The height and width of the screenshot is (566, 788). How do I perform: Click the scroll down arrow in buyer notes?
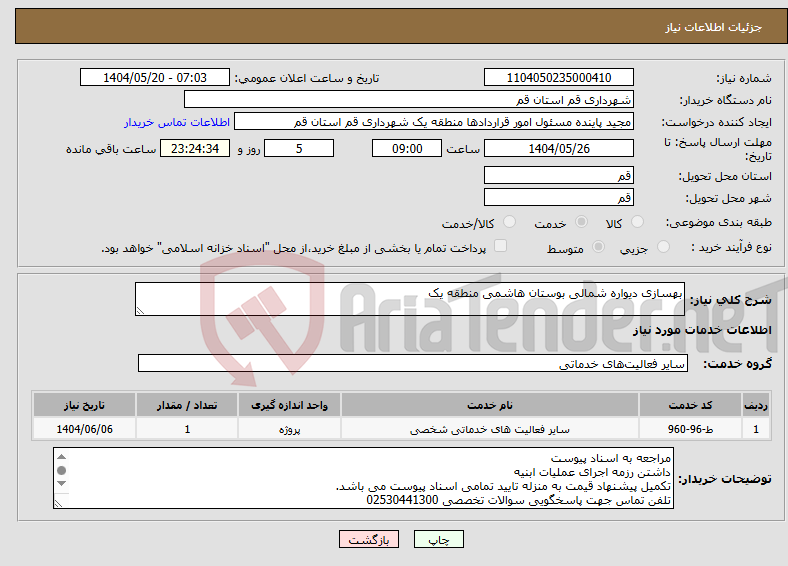click(61, 484)
